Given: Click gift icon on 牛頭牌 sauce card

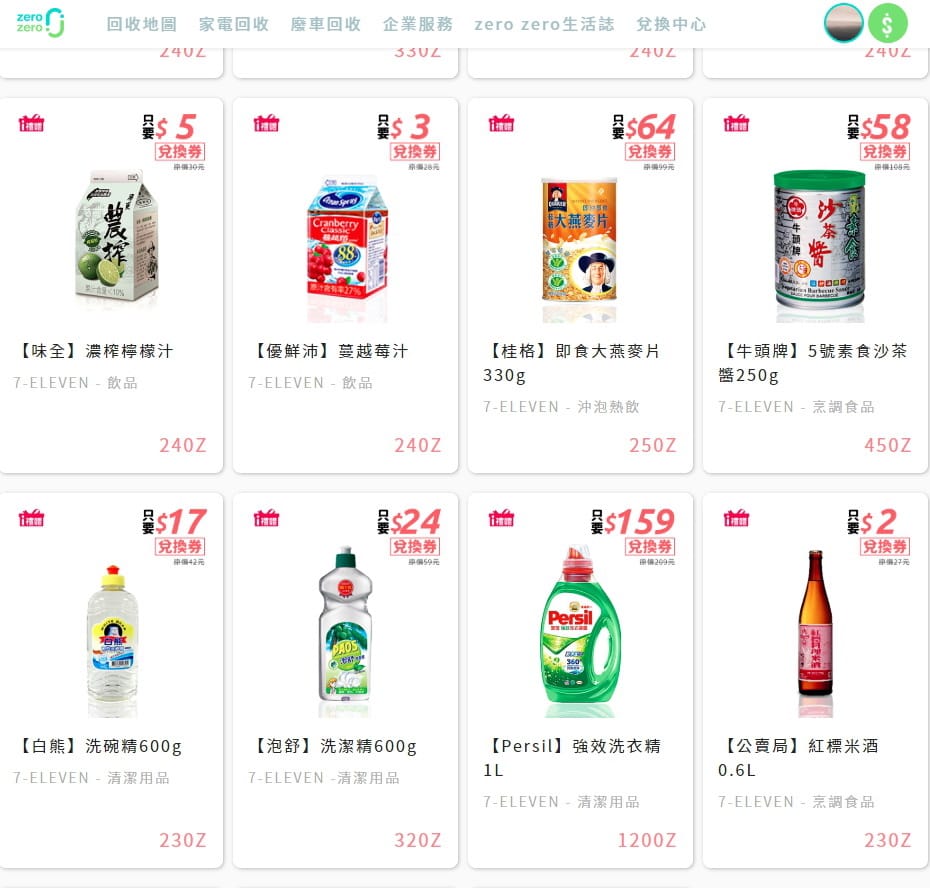Looking at the screenshot, I should point(736,123).
